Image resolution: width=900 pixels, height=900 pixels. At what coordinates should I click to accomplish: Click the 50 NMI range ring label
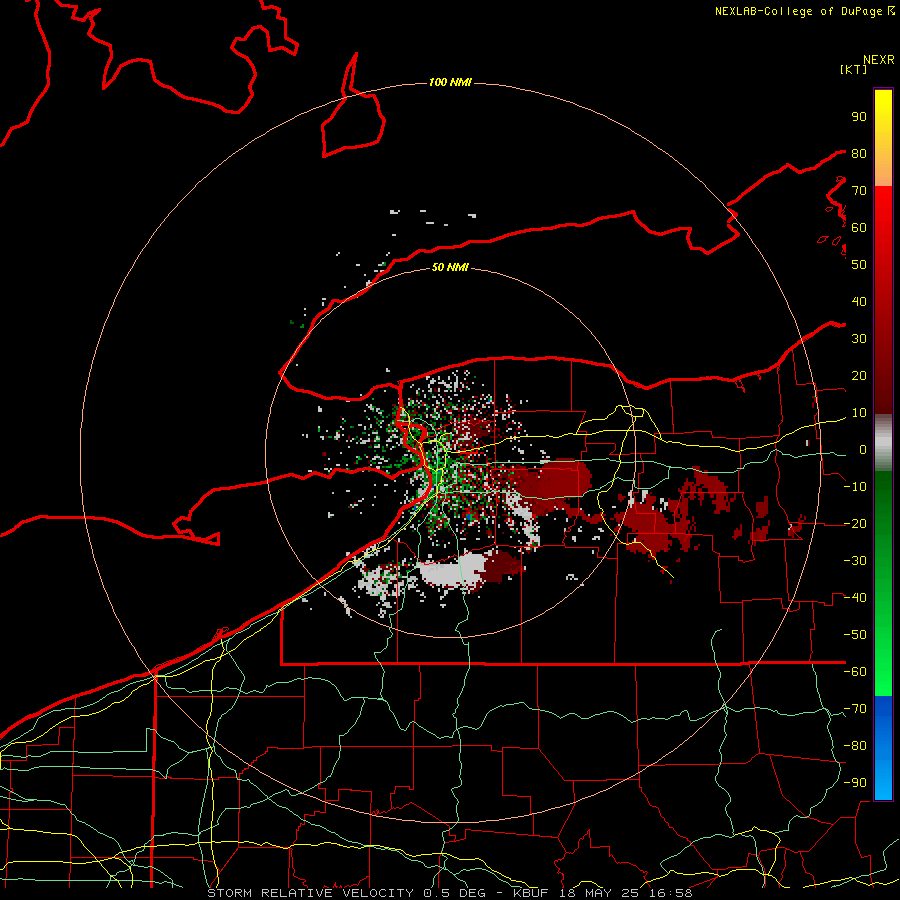pyautogui.click(x=449, y=267)
